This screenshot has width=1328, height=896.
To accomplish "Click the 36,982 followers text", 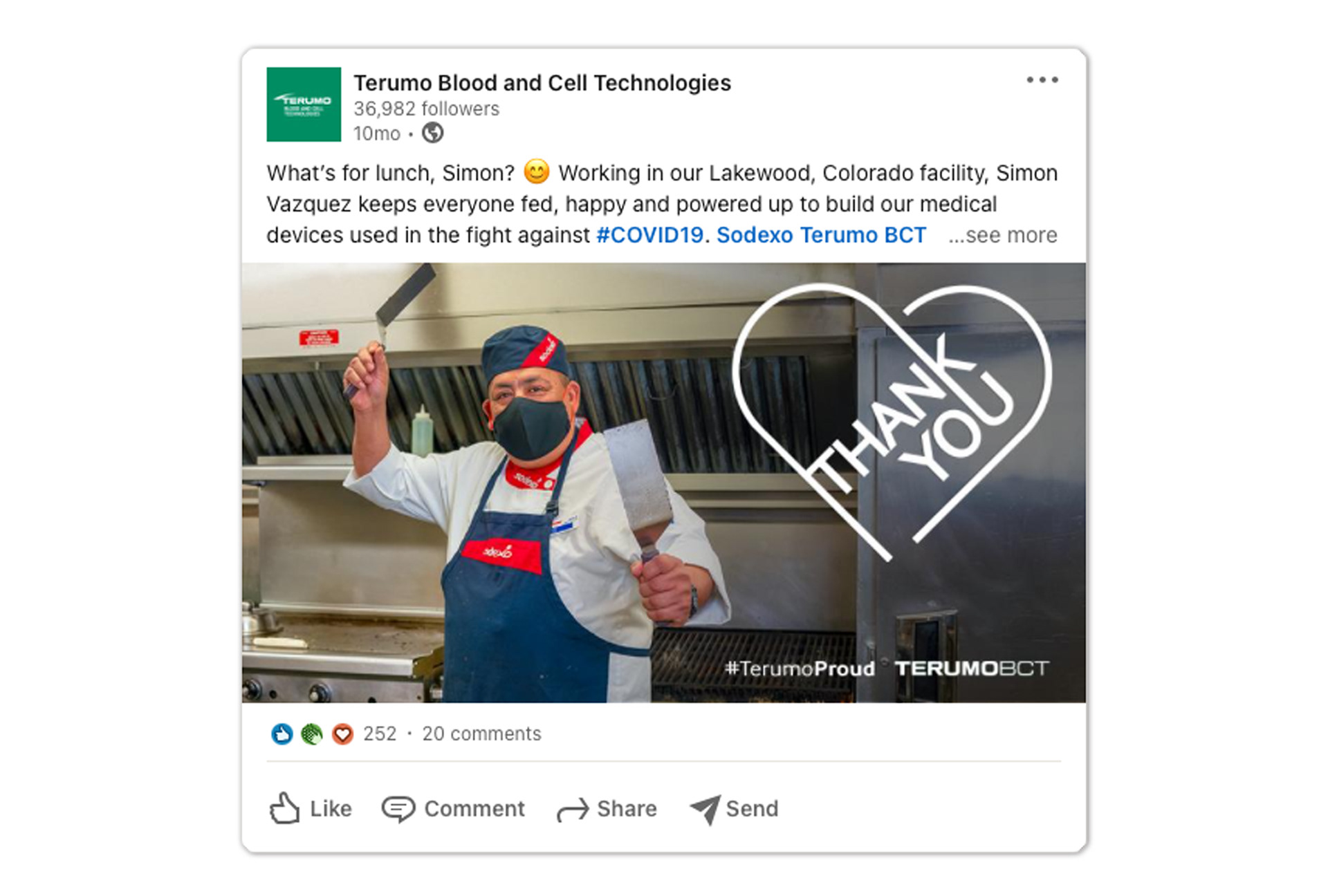I will (x=426, y=109).
